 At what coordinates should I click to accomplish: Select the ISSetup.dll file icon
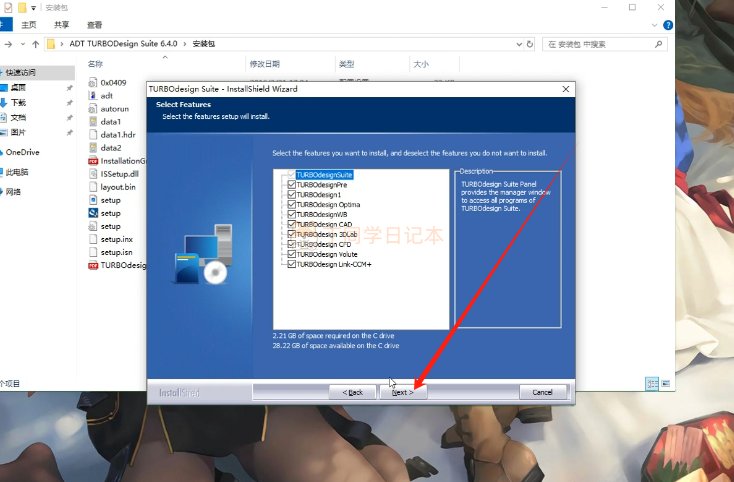(93, 174)
